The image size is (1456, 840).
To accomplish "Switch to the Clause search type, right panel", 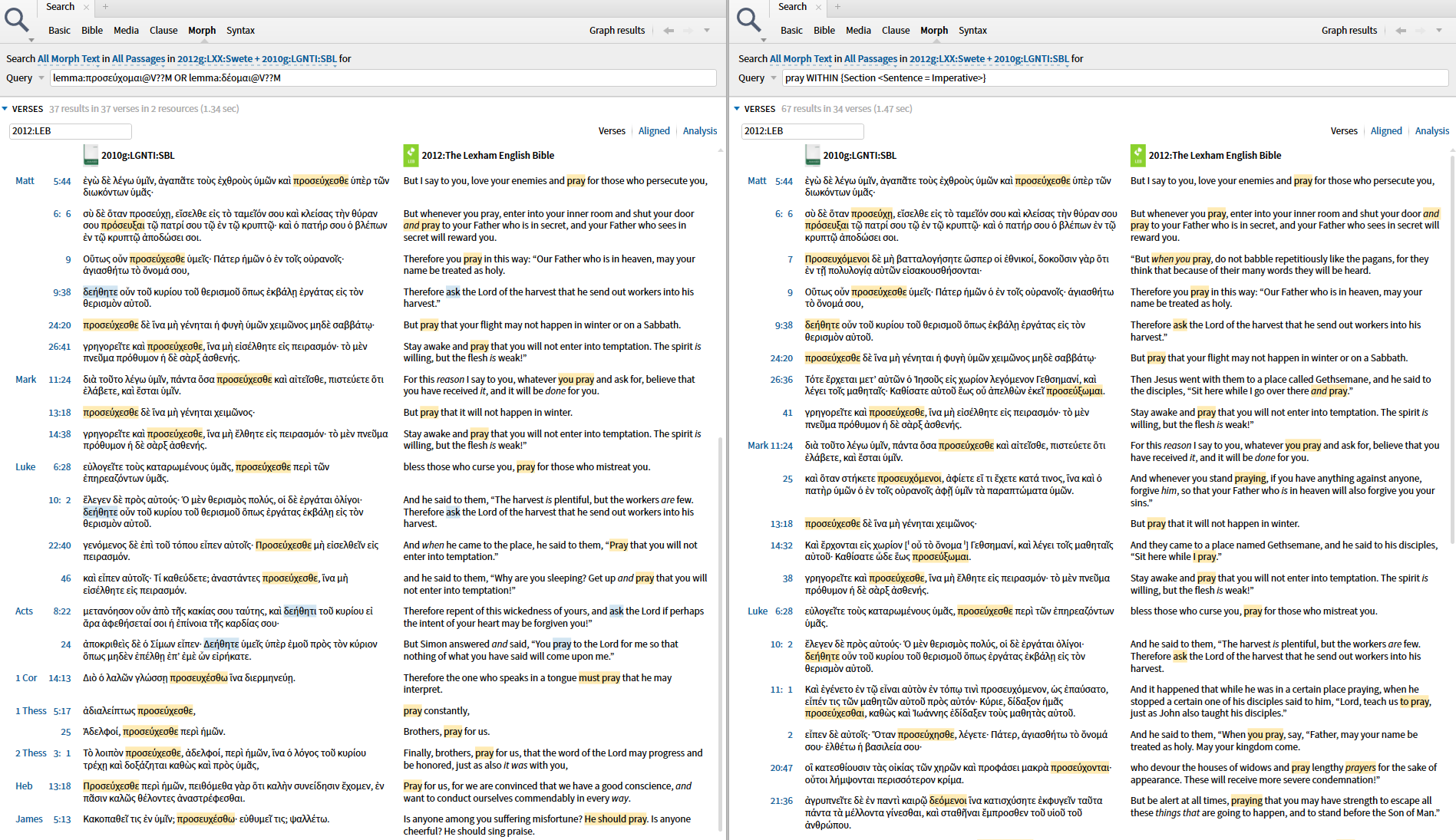I will [x=896, y=31].
